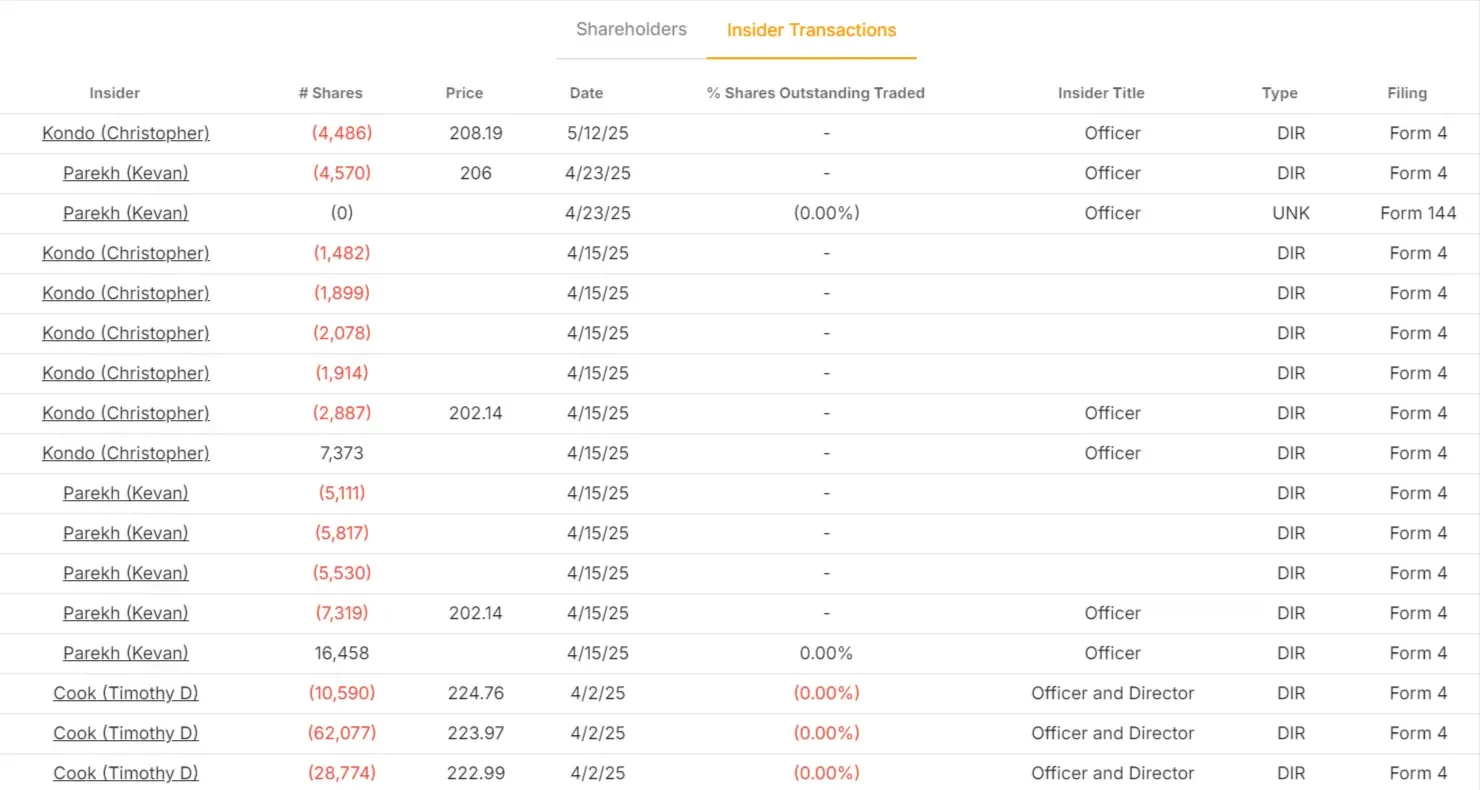1480x790 pixels.
Task: Open Kondo (Christopher) profile from the 5/12/25 row
Action: coord(125,133)
